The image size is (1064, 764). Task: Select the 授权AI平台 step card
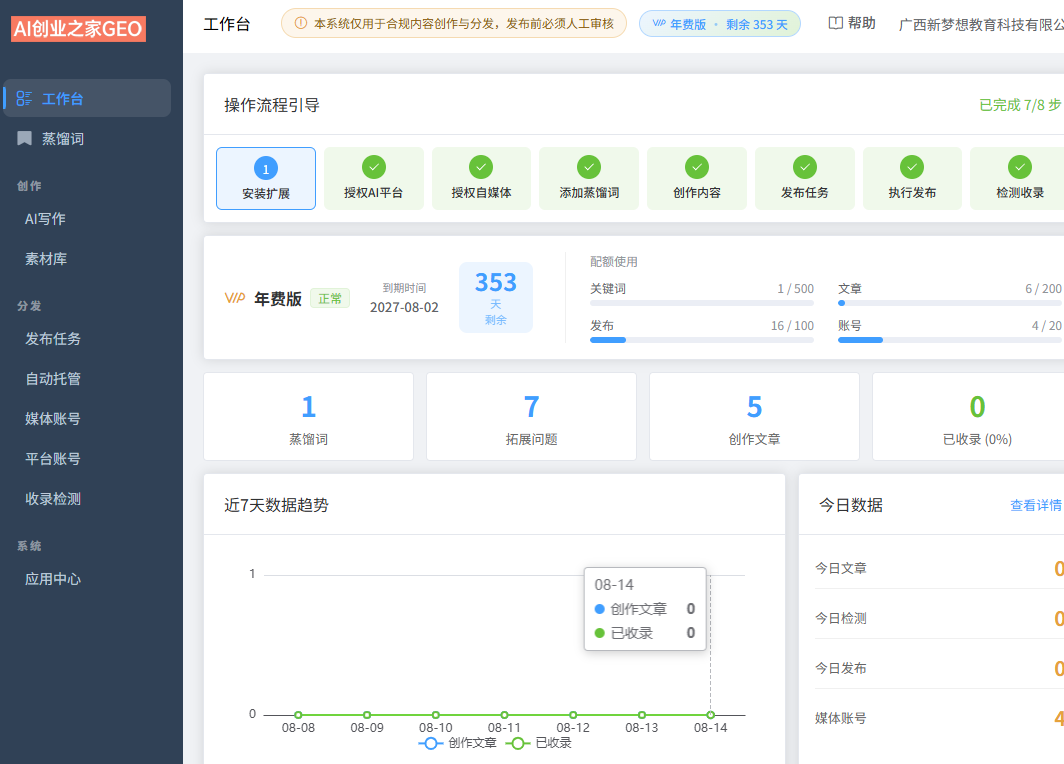click(x=373, y=178)
